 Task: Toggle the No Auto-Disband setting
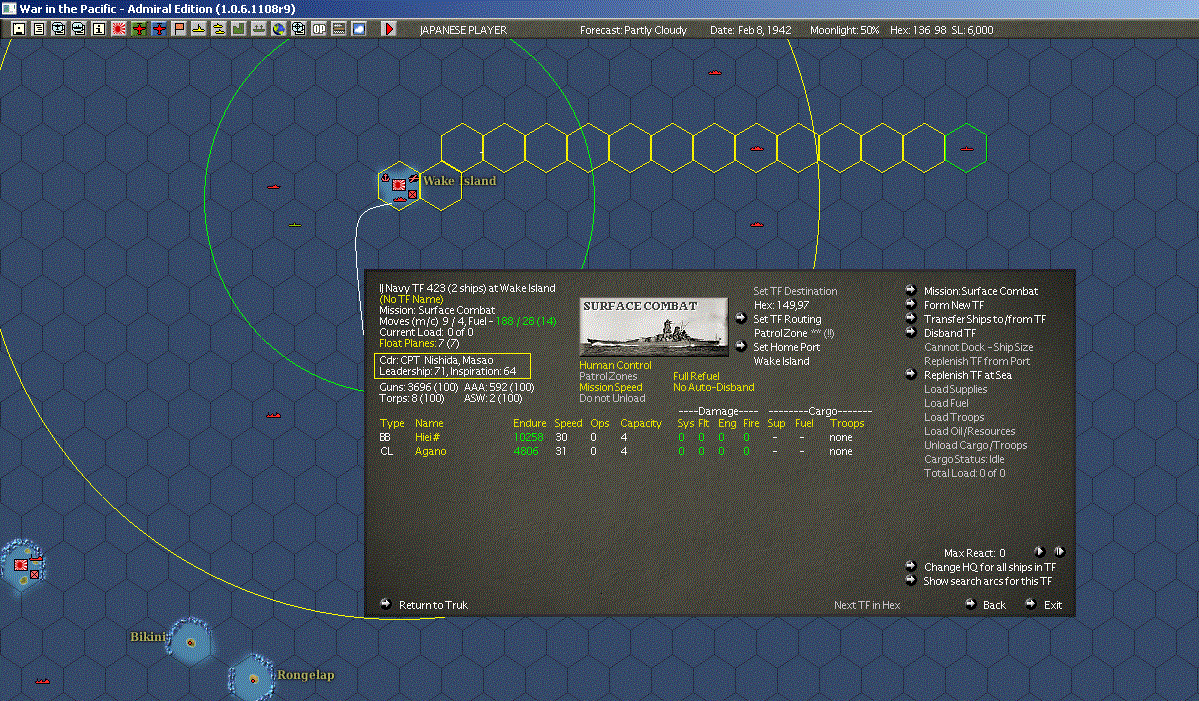713,388
